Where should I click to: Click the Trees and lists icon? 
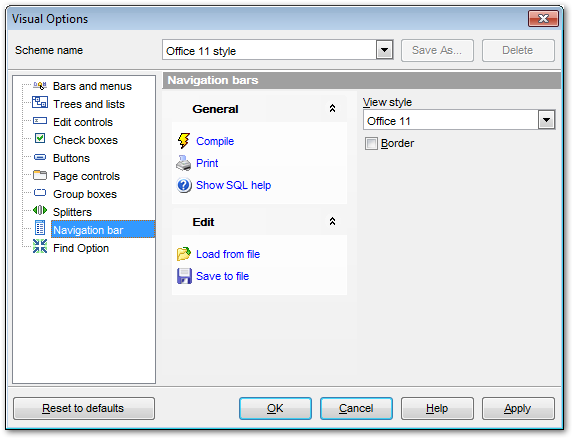tap(40, 102)
